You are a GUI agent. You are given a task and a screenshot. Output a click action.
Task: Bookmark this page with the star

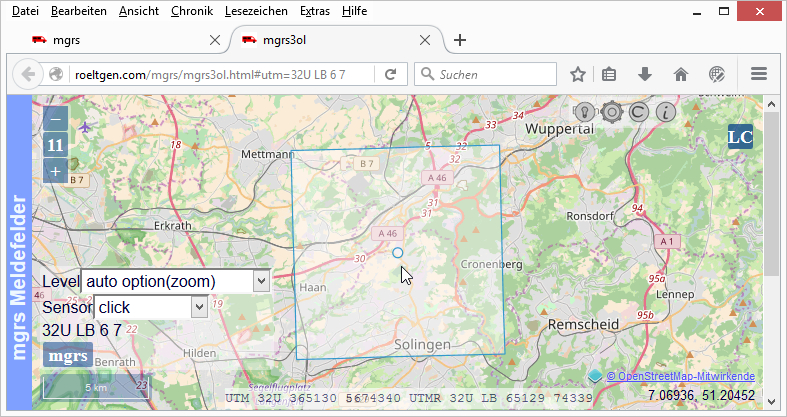coord(578,75)
